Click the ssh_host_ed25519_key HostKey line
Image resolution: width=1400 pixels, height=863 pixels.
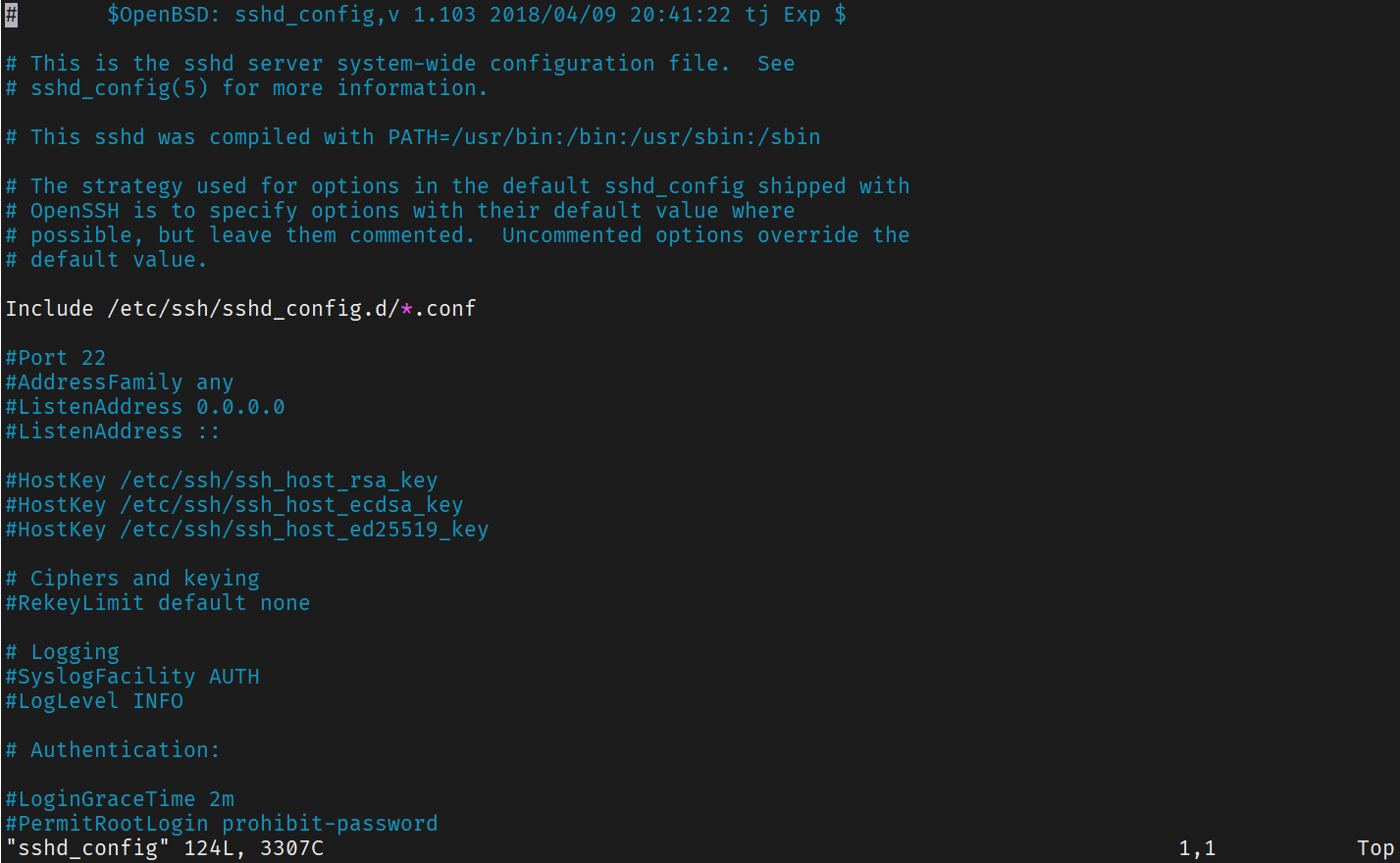(x=246, y=530)
